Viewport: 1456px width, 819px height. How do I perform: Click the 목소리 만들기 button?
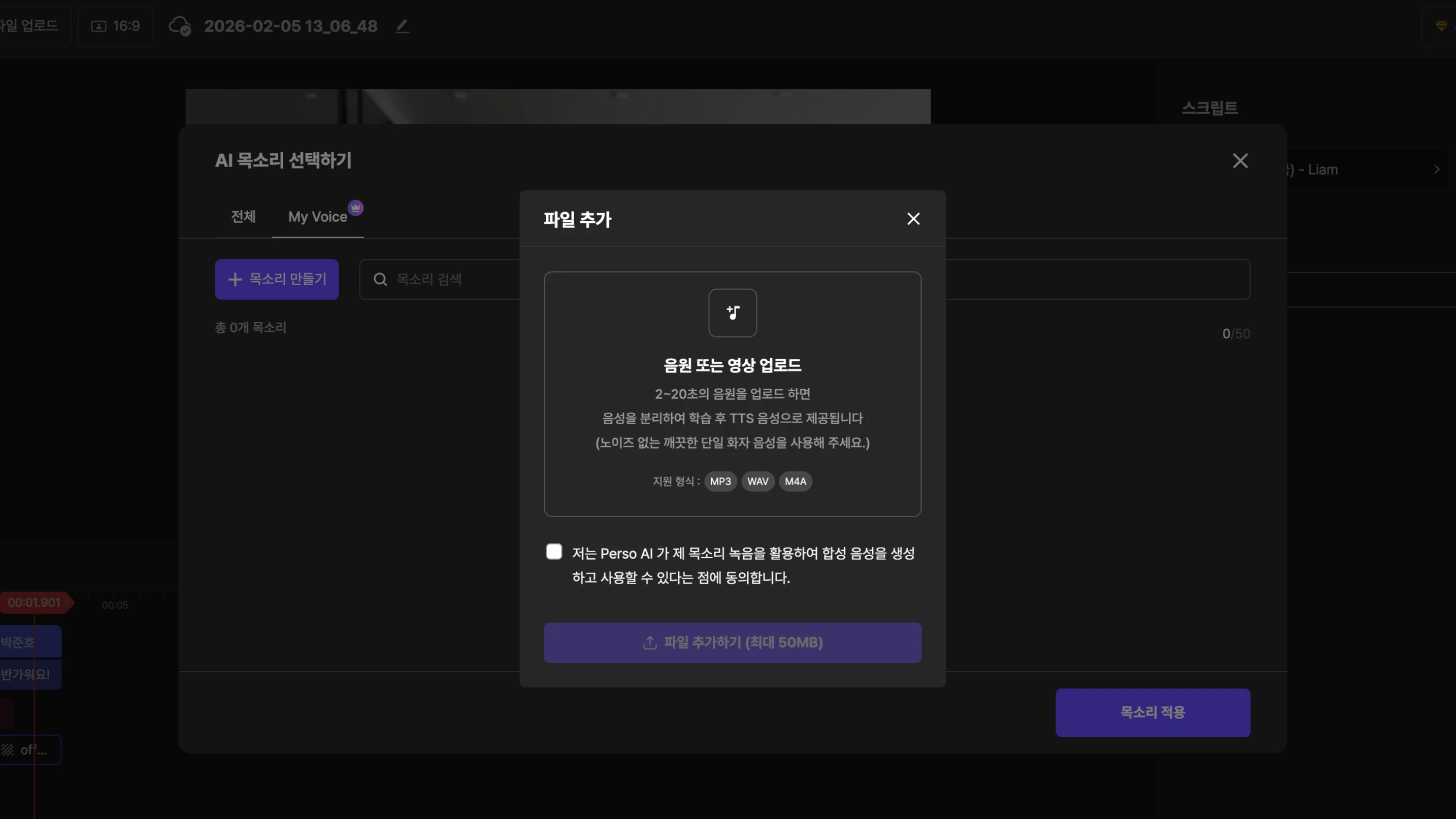click(x=277, y=280)
